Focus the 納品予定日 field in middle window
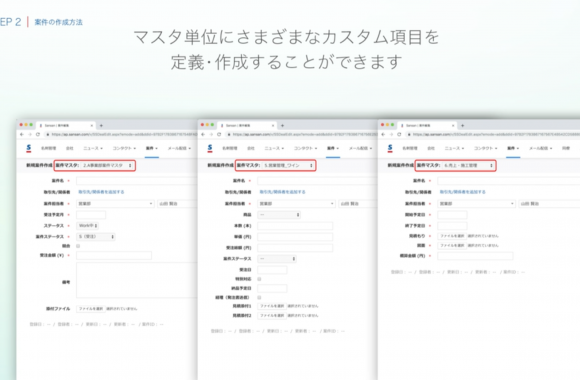Viewport: 580px width, 380px height. 272,288
